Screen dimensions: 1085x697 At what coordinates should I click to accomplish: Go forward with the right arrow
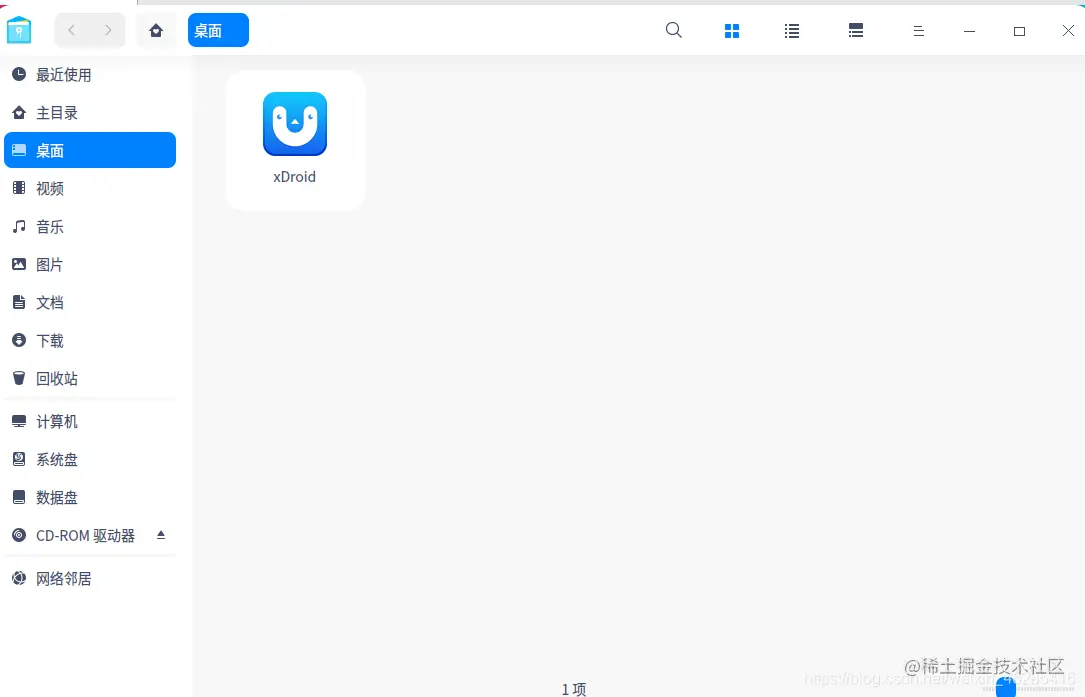tap(108, 30)
